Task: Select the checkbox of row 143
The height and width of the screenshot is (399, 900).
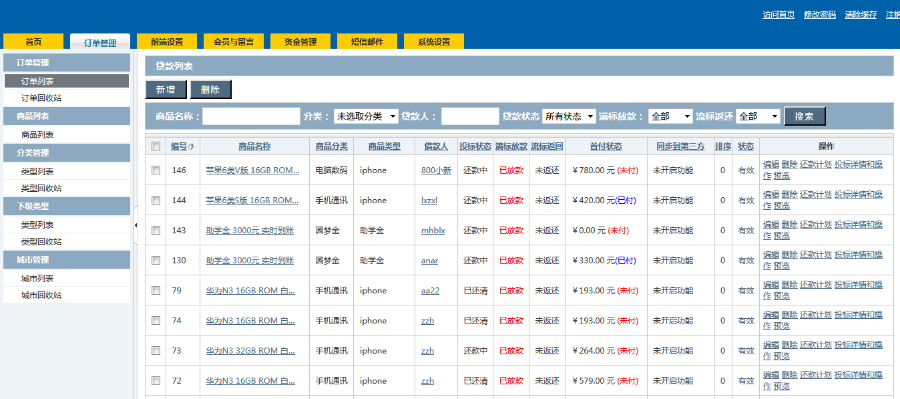Action: [x=156, y=230]
